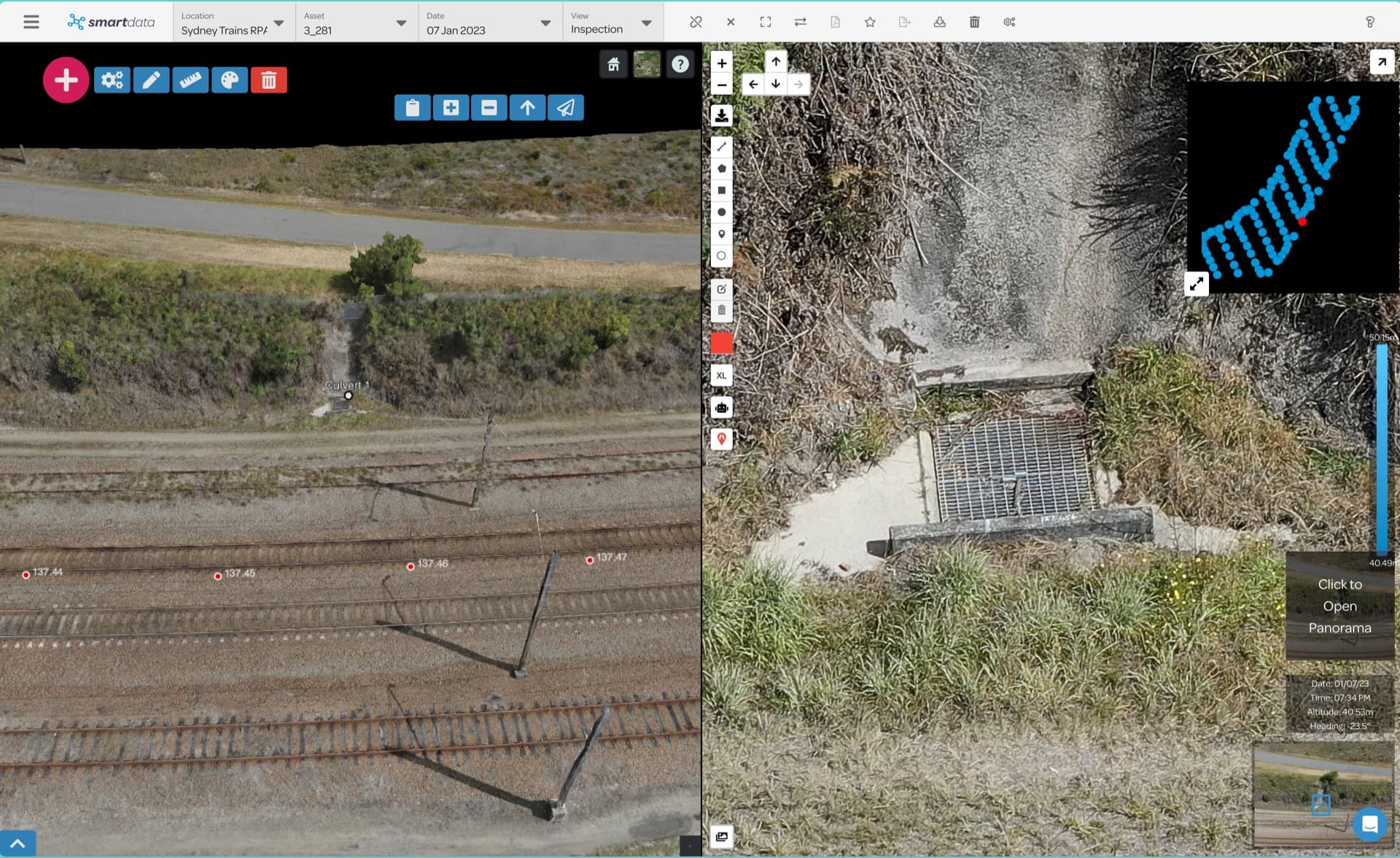Select the rectangle drawing tool
This screenshot has height=858, width=1400.
point(722,190)
